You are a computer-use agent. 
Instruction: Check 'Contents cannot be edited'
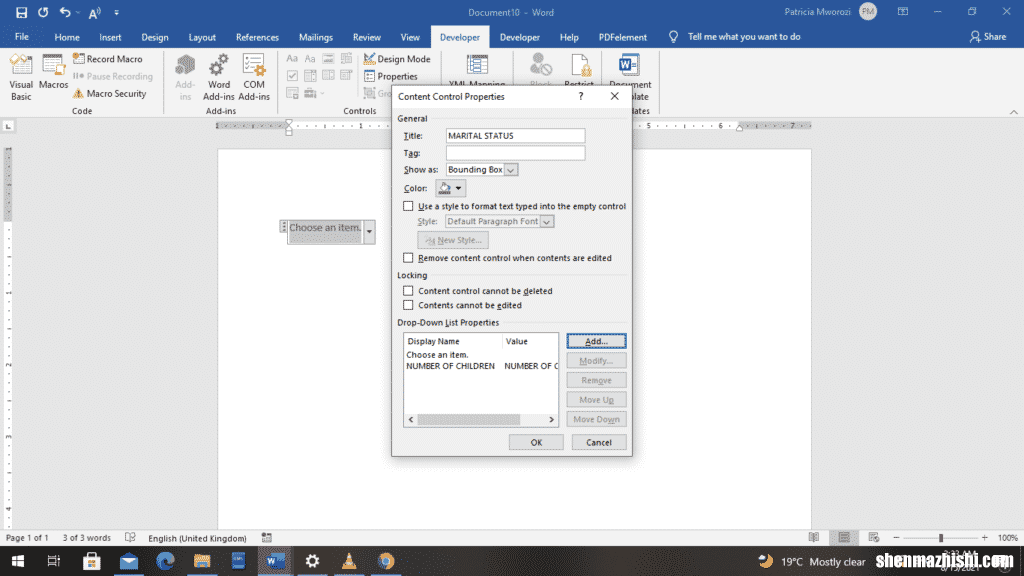(408, 305)
